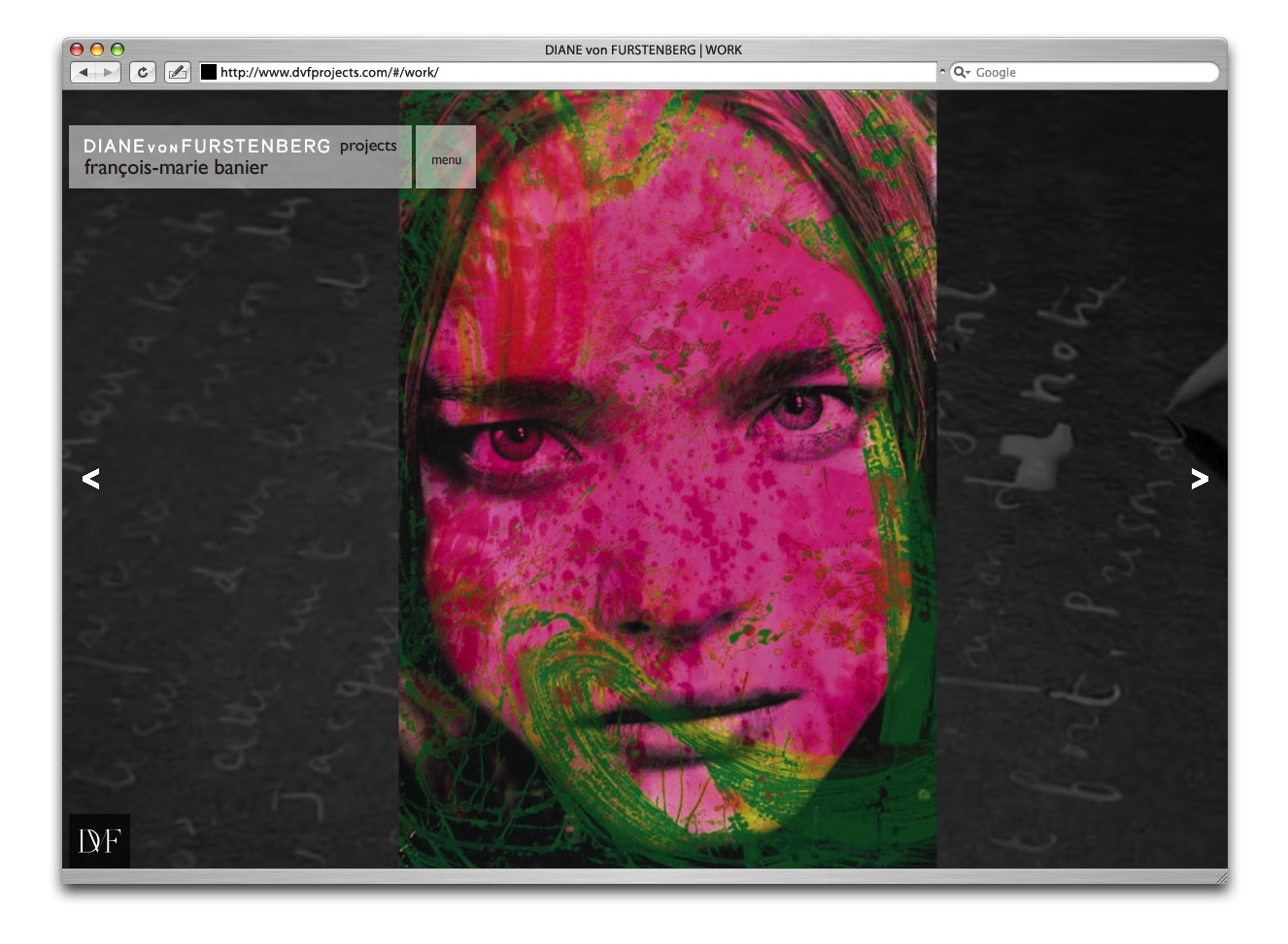Zoom the window with green button

click(x=118, y=50)
